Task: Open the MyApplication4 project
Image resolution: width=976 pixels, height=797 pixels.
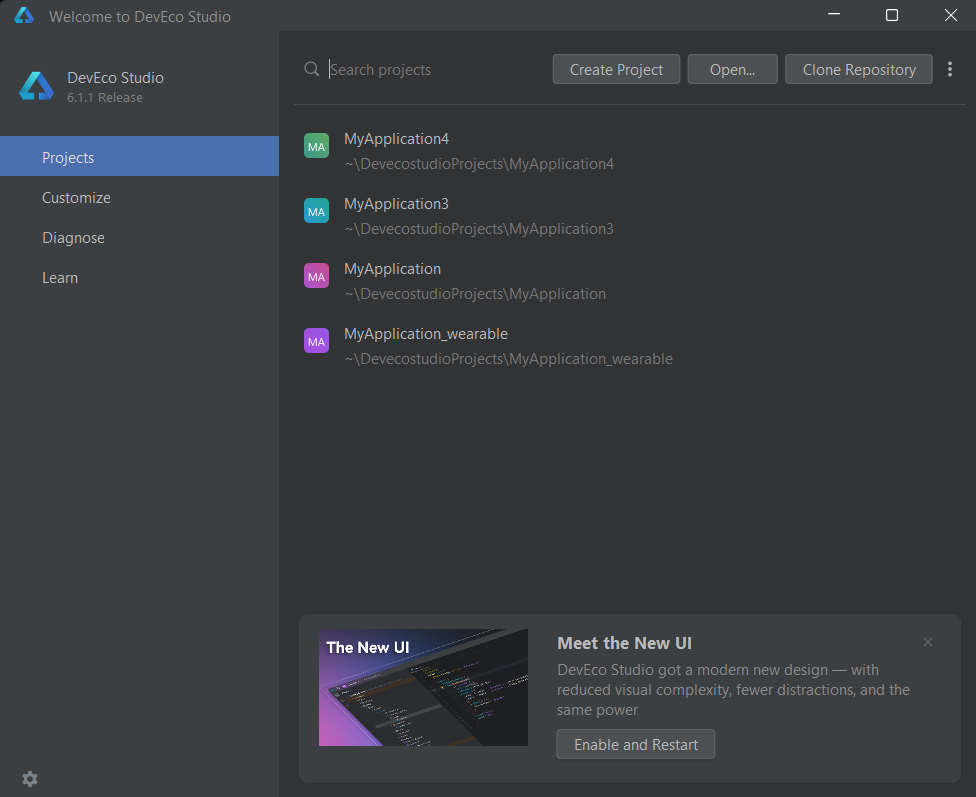Action: point(629,151)
